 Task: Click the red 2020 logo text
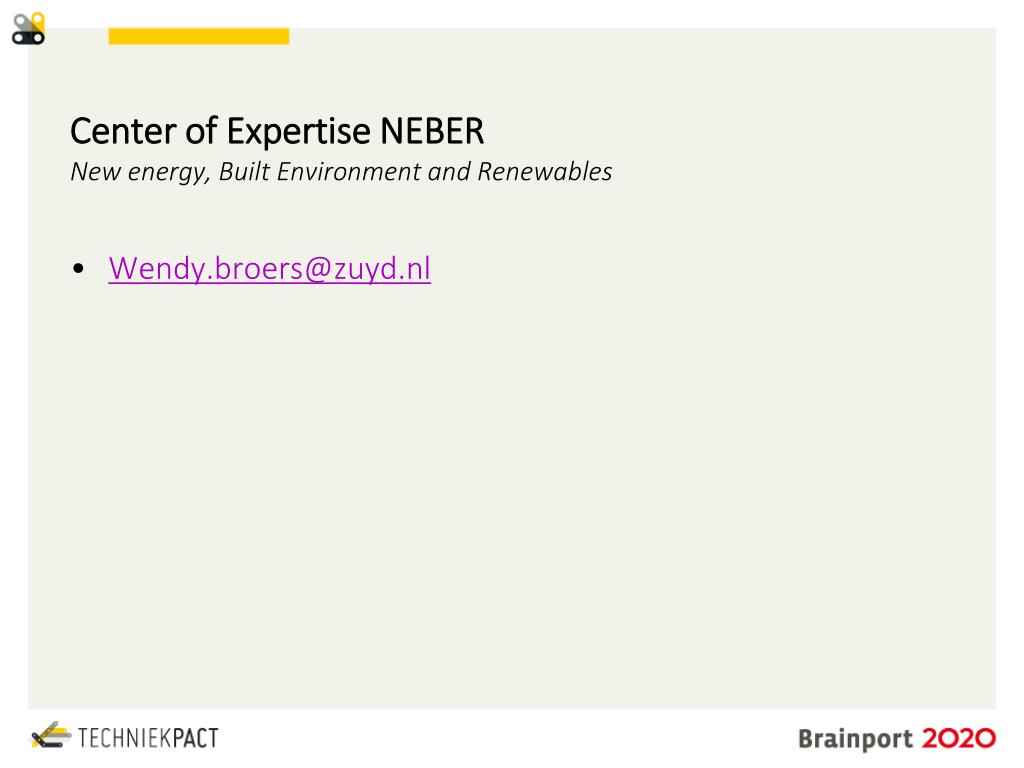pos(959,739)
